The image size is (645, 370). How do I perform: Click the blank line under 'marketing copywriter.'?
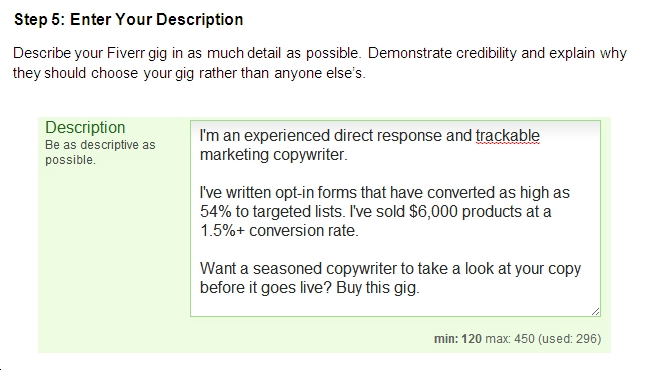pos(395,174)
